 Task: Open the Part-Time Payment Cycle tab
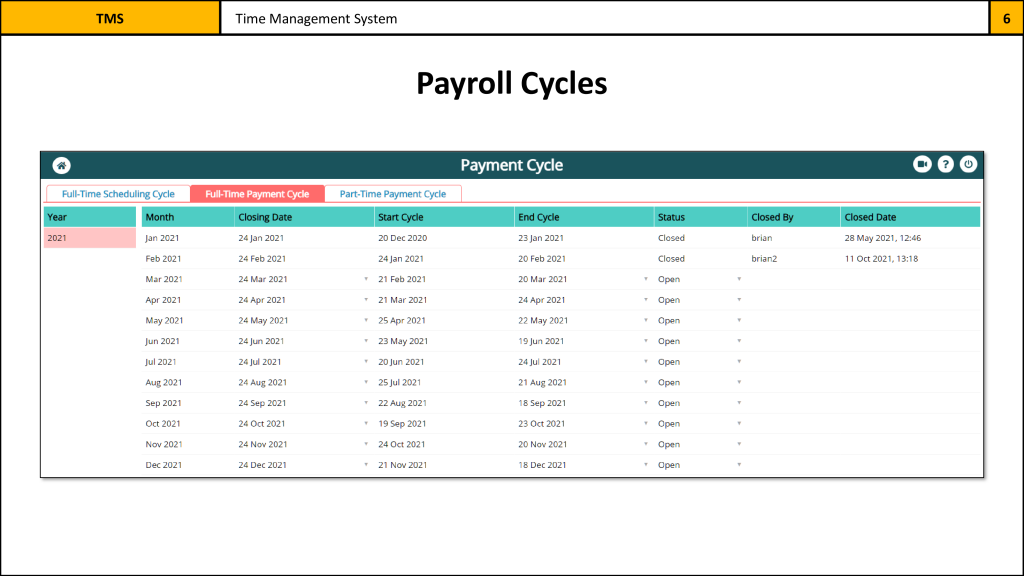click(x=392, y=194)
